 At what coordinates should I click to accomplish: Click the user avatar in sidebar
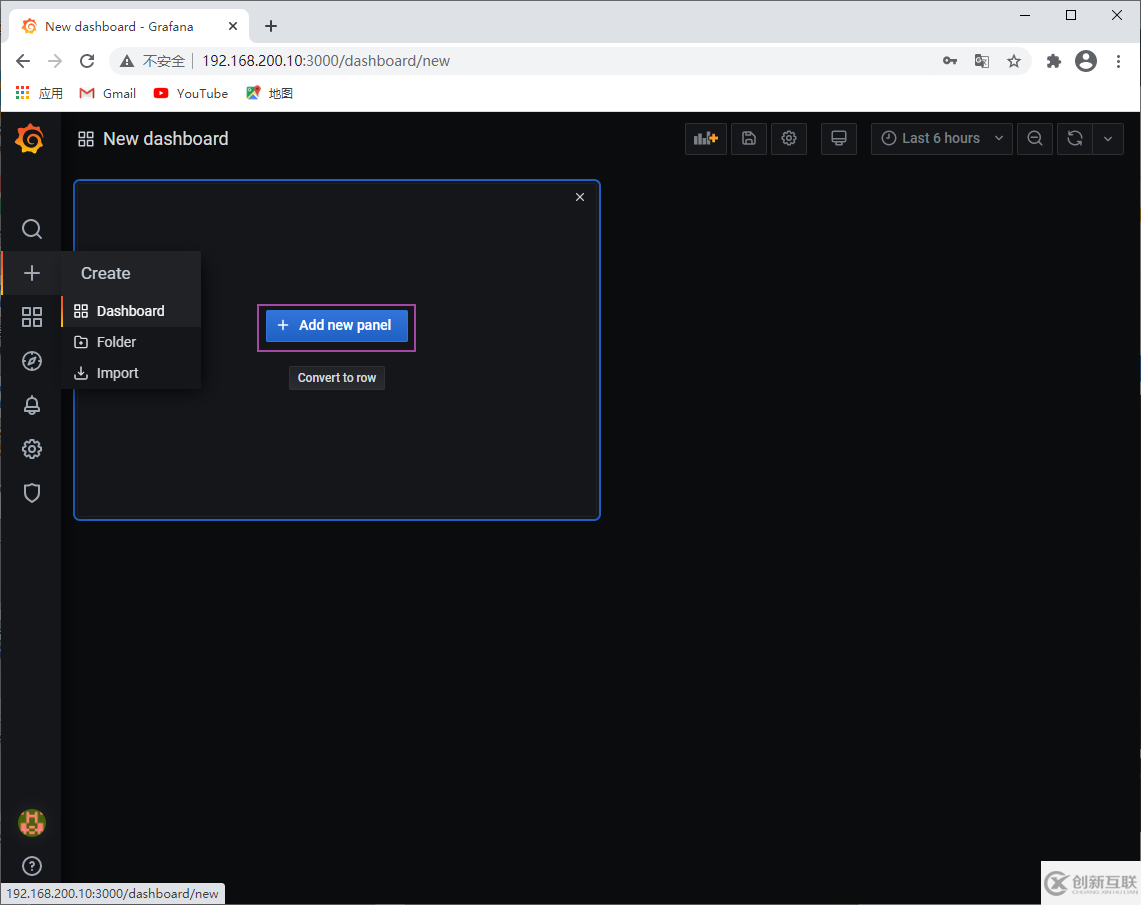[31, 823]
